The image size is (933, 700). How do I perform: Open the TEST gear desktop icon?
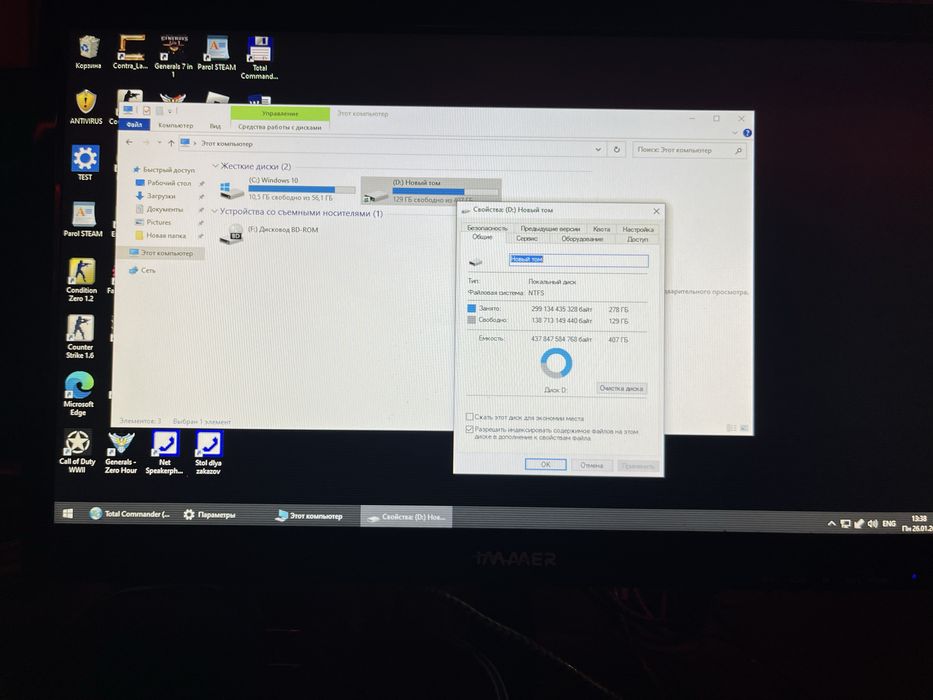coord(85,162)
